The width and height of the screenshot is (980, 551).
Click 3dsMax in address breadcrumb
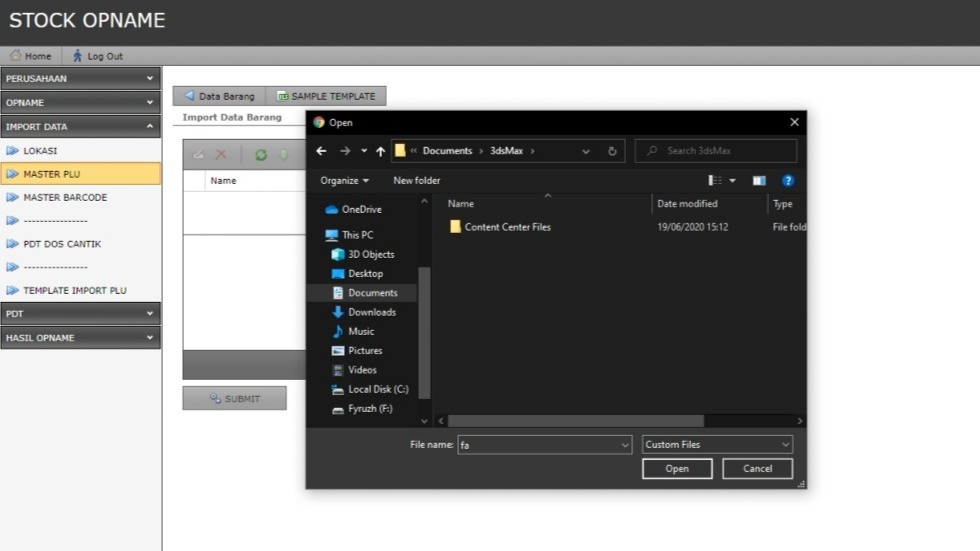click(506, 151)
